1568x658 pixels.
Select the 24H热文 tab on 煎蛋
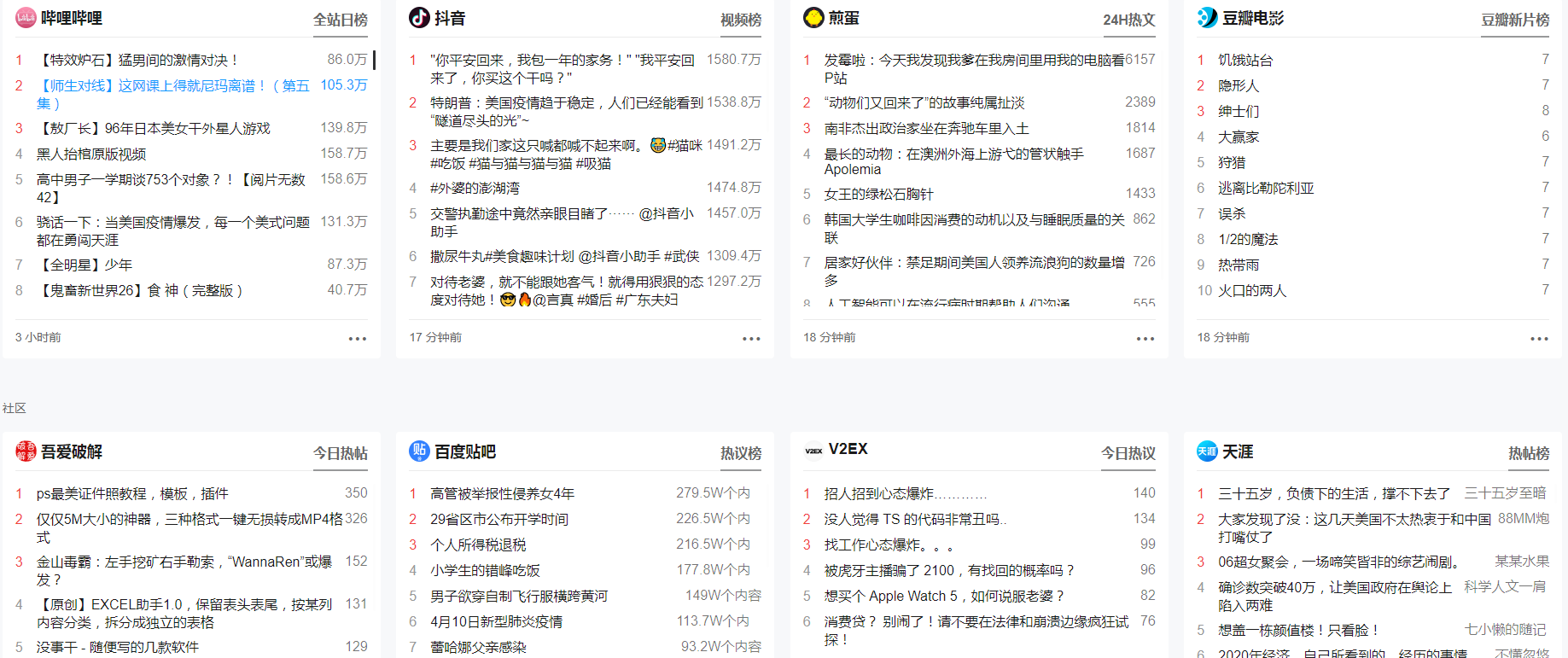tap(1128, 20)
